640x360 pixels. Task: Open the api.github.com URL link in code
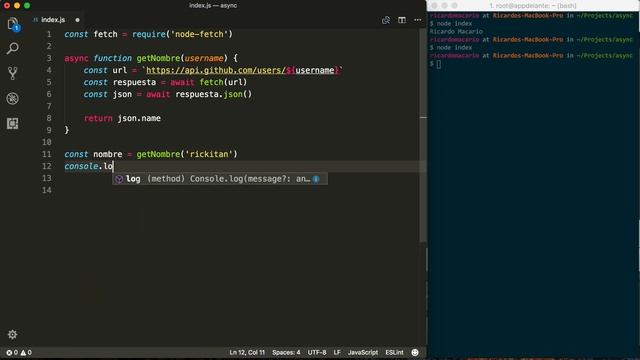[242, 70]
